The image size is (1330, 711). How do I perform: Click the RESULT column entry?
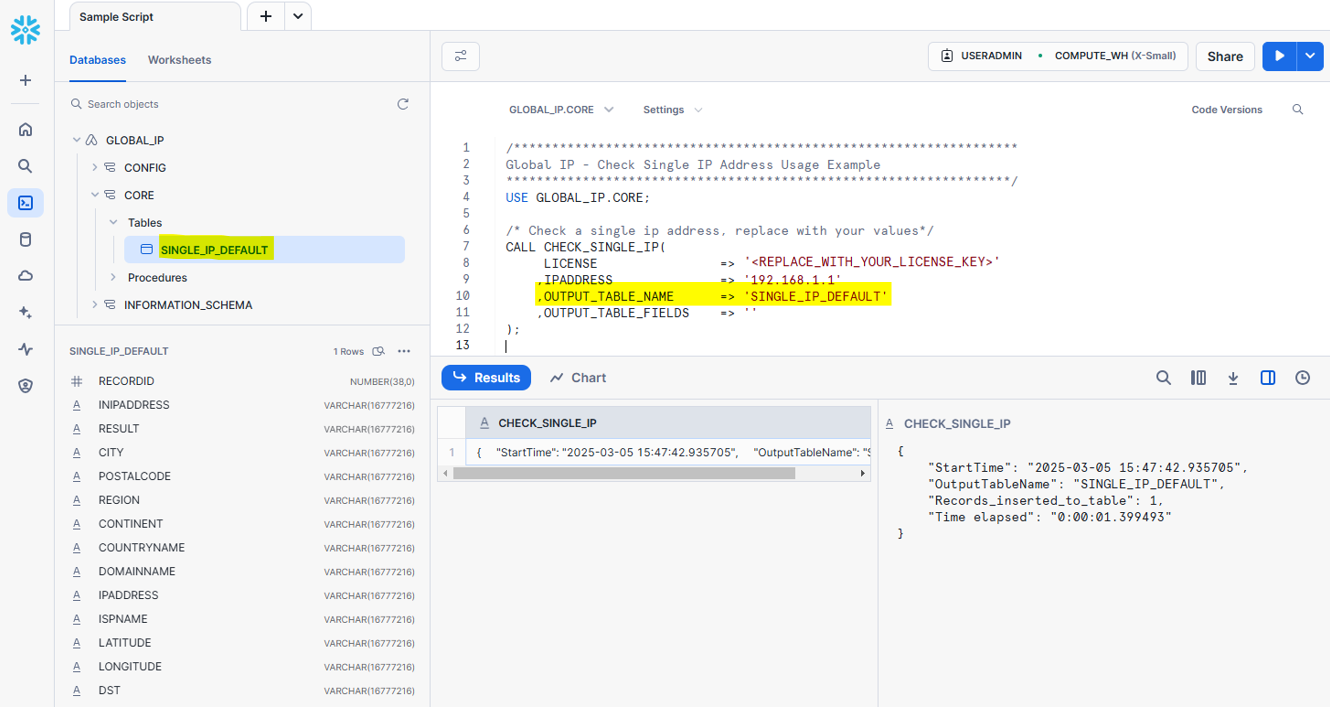tap(242, 429)
